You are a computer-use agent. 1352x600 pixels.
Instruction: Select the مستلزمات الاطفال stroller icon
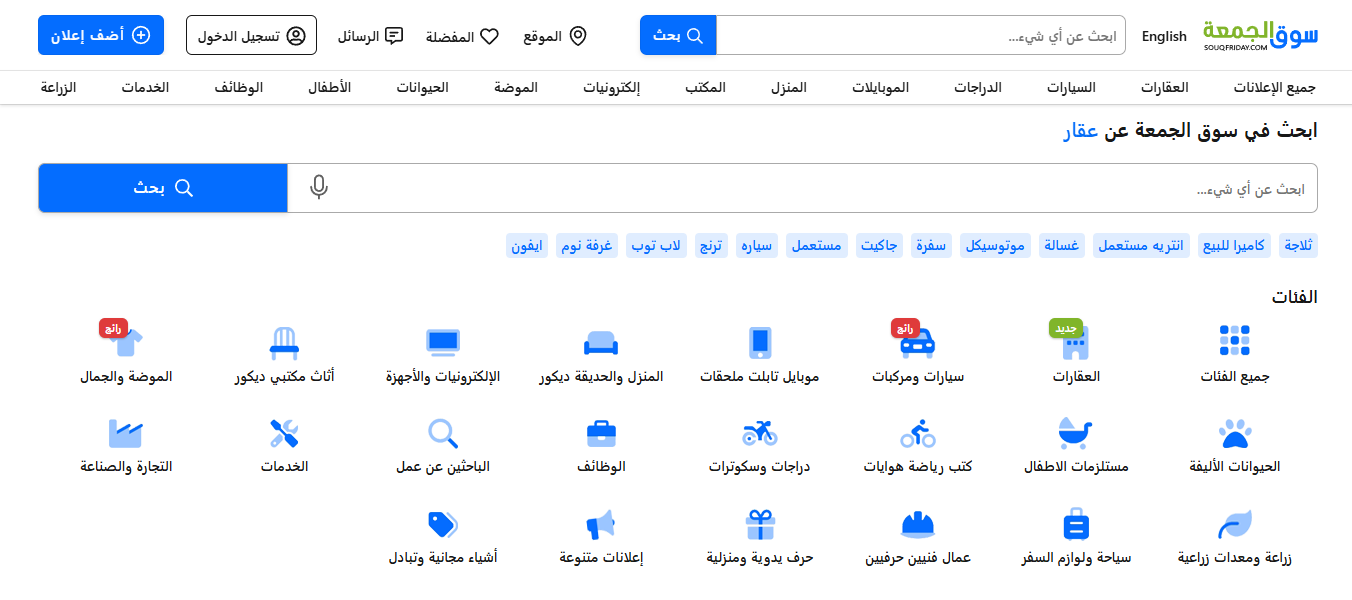point(1076,432)
